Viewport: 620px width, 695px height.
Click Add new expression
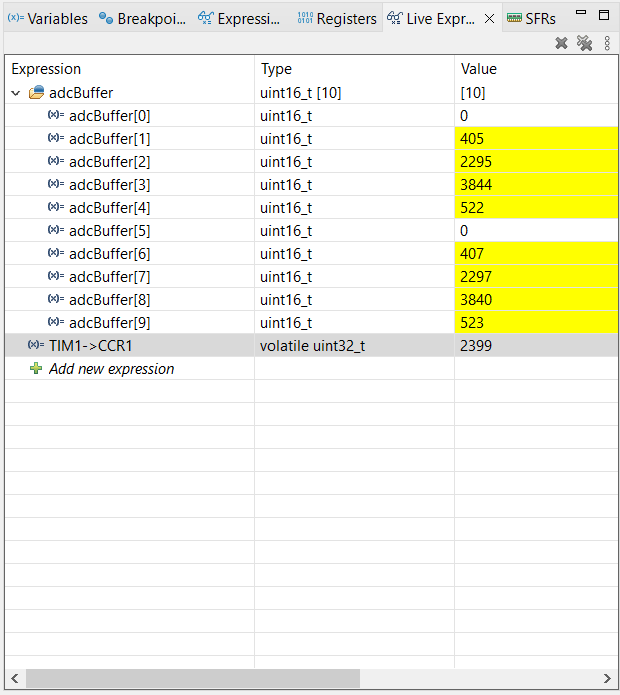coord(111,369)
